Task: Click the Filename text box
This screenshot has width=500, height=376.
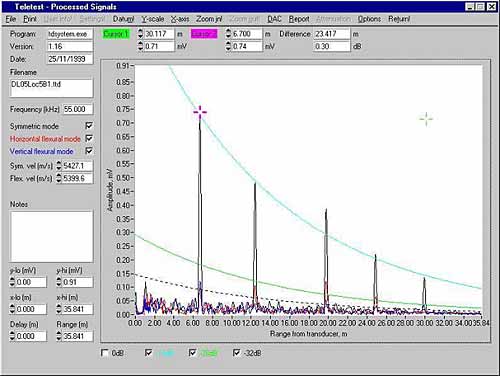Action: (x=52, y=88)
